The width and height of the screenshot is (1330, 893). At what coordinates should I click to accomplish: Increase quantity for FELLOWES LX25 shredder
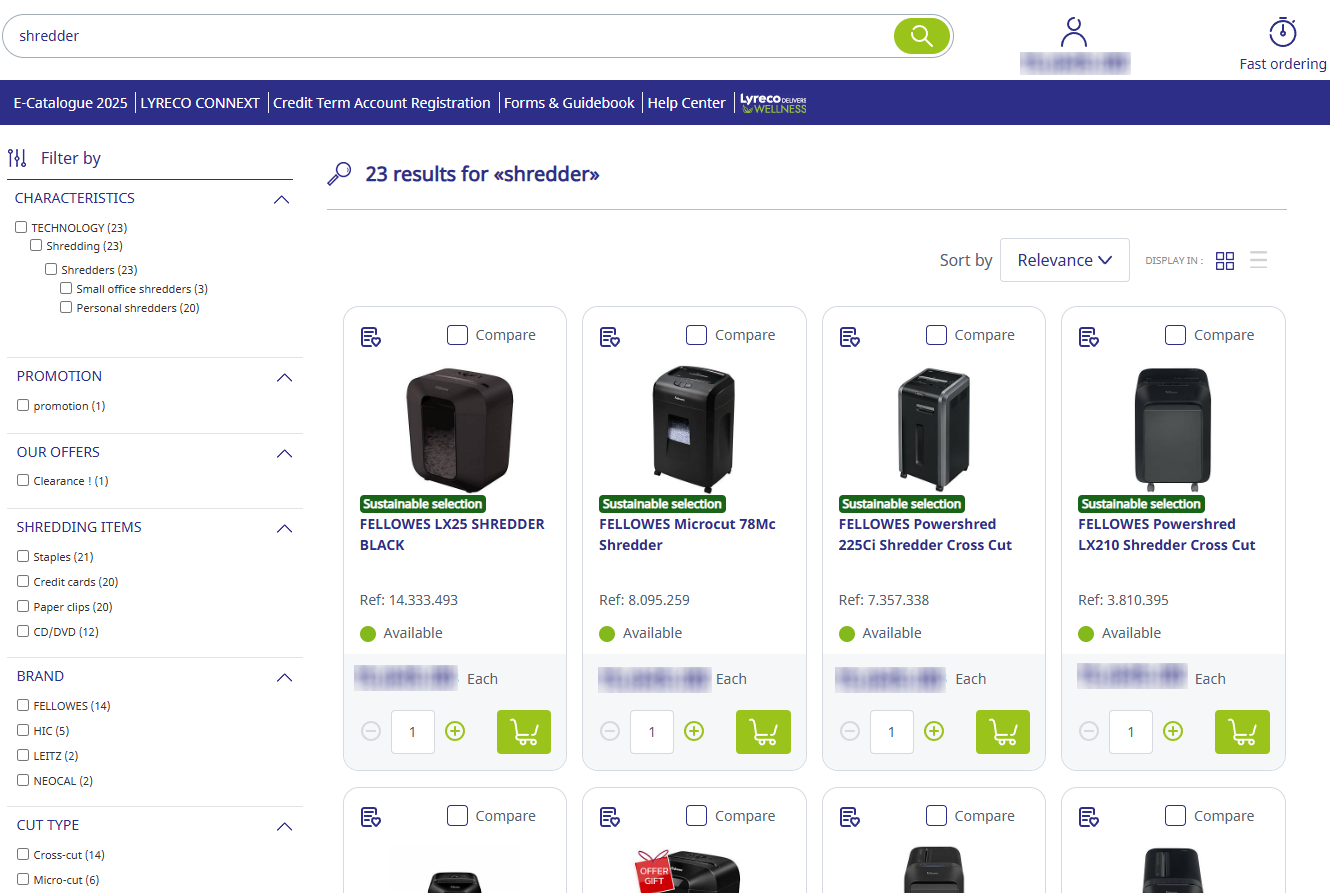pyautogui.click(x=455, y=732)
